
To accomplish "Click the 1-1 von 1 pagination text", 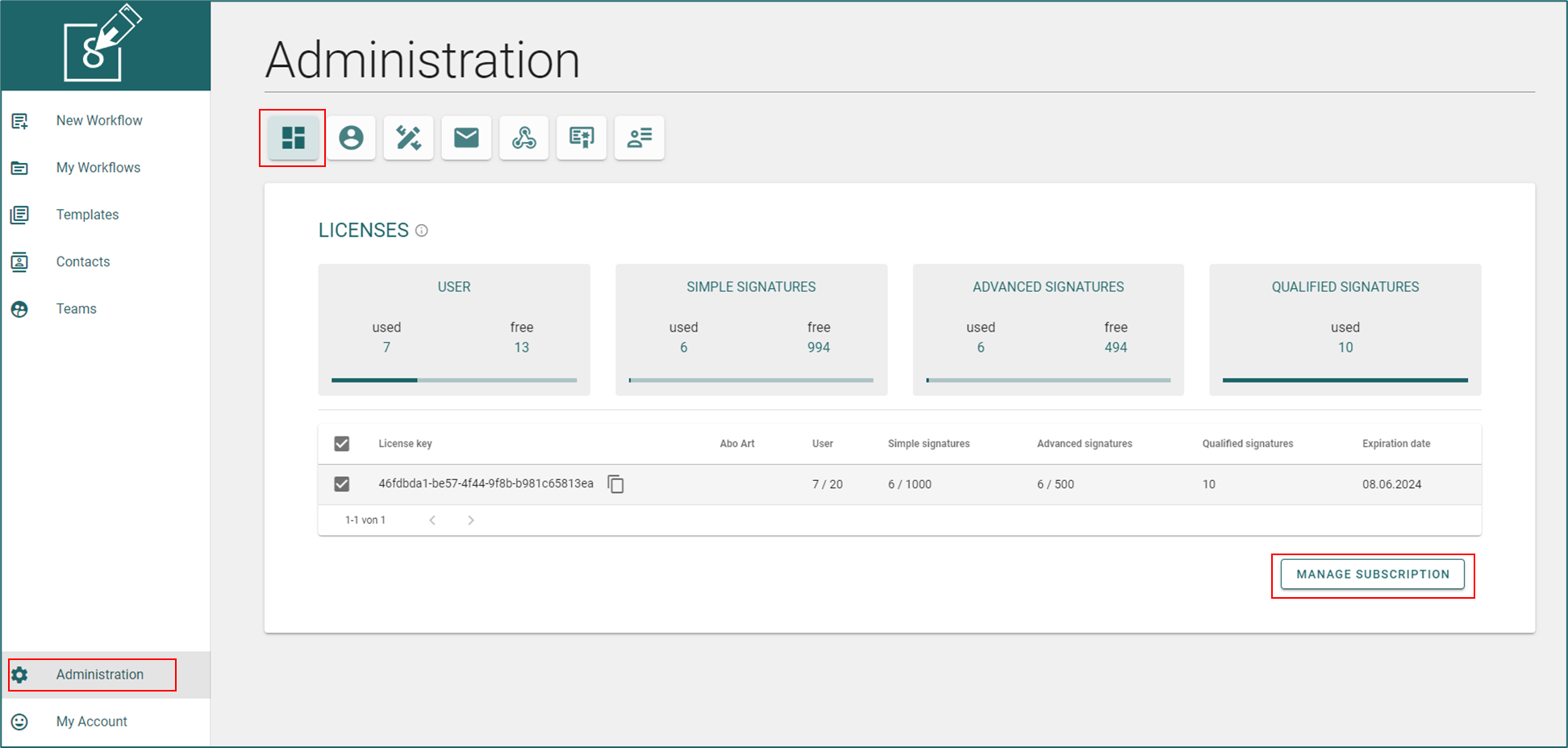I will pos(365,520).
